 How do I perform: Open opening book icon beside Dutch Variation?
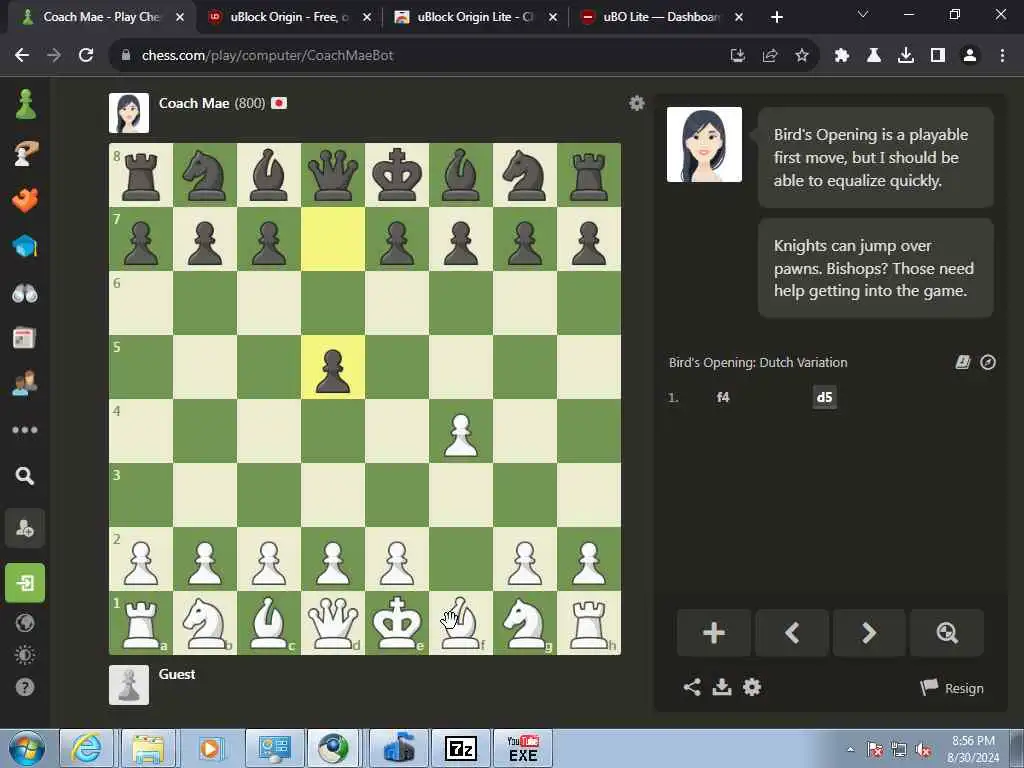[x=963, y=362]
